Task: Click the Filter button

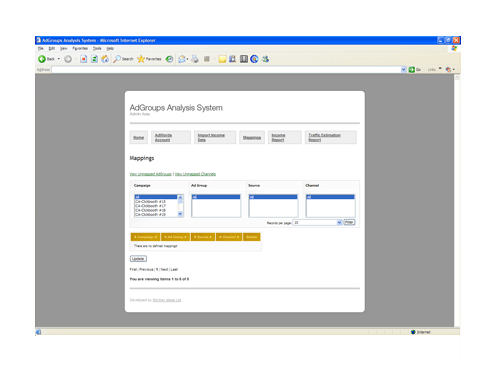Action: coord(349,222)
